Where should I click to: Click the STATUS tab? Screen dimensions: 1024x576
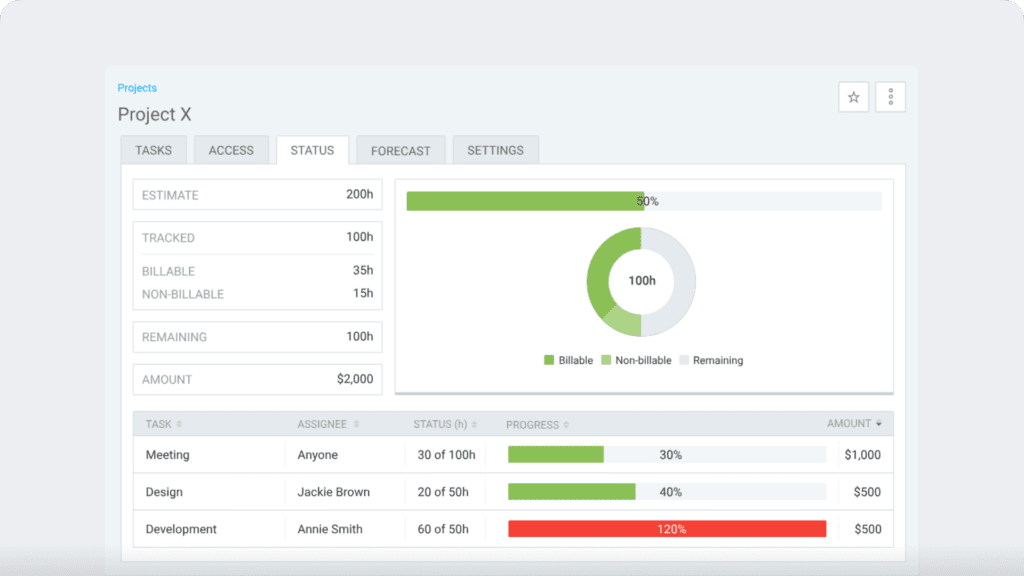[311, 149]
